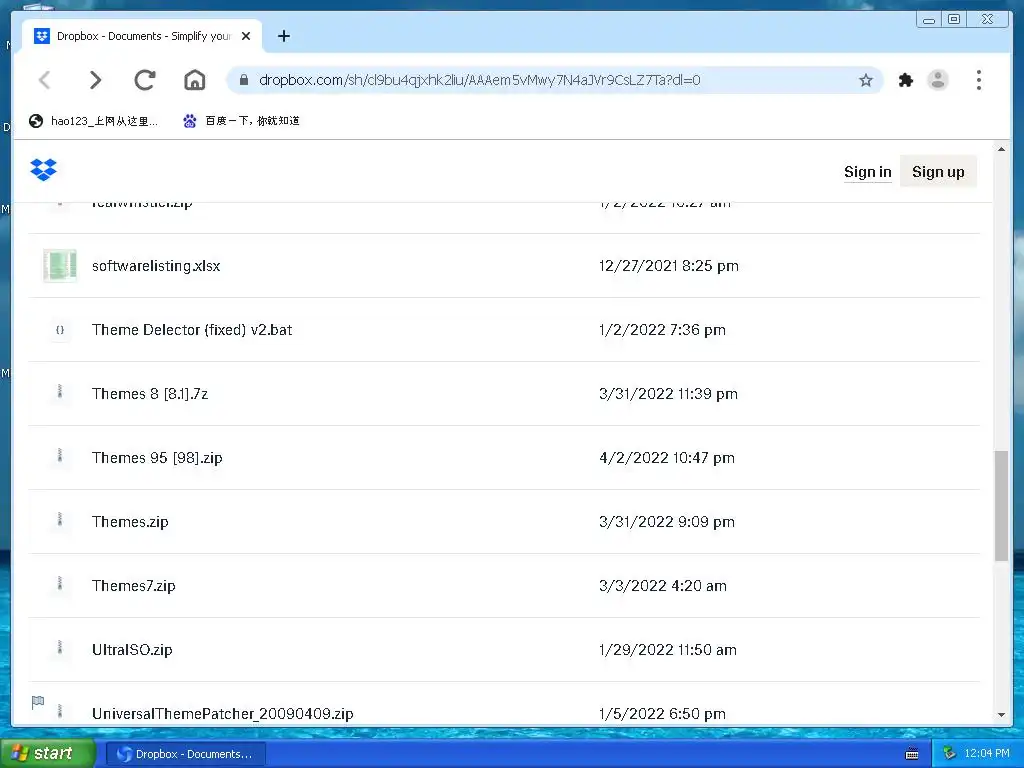Open the Windows Start menu
The width and height of the screenshot is (1024, 768).
tap(47, 753)
